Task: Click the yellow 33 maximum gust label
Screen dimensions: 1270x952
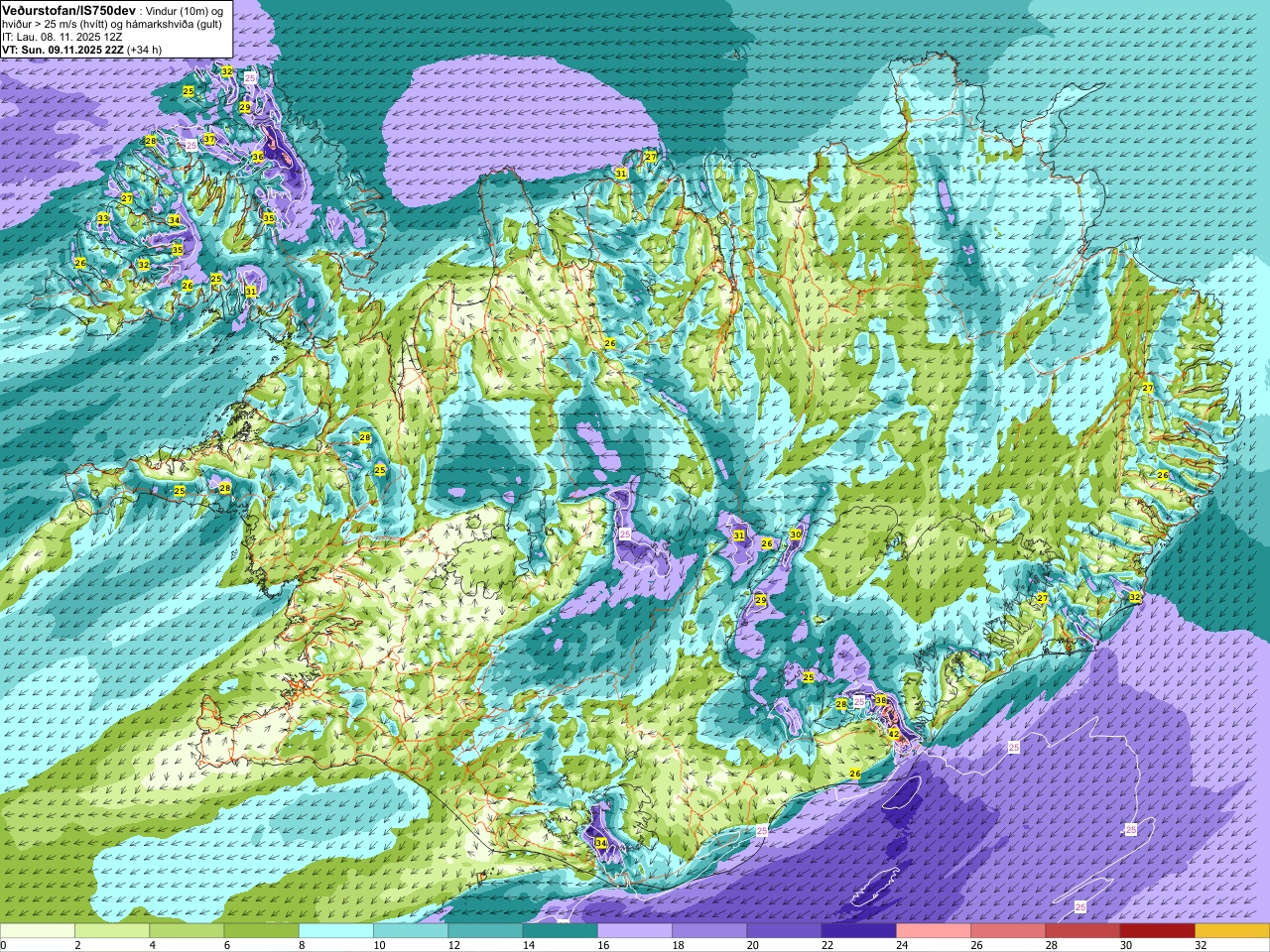Action: click(103, 218)
